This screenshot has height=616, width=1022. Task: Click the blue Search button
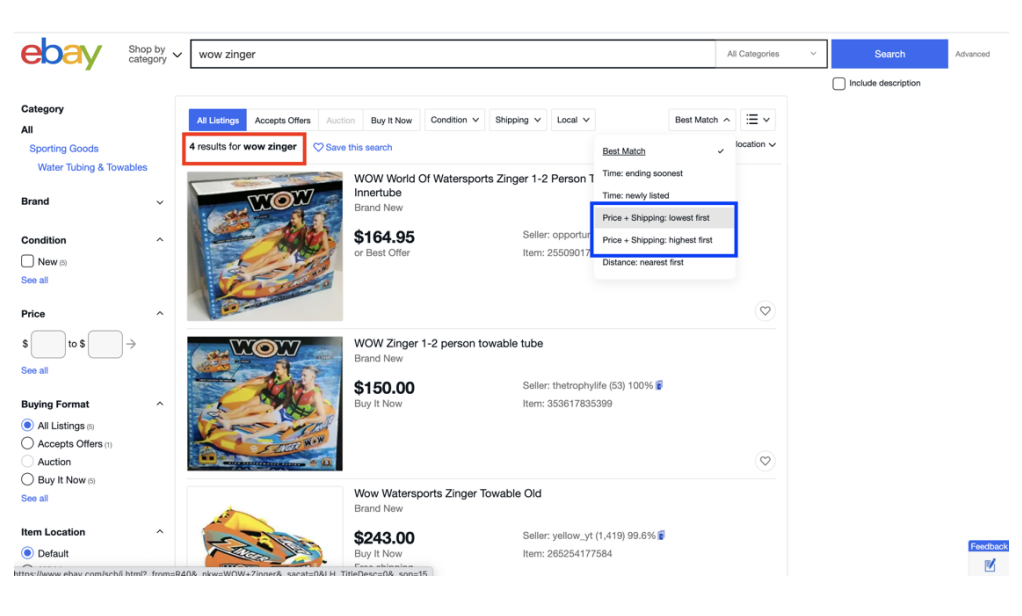(x=889, y=54)
